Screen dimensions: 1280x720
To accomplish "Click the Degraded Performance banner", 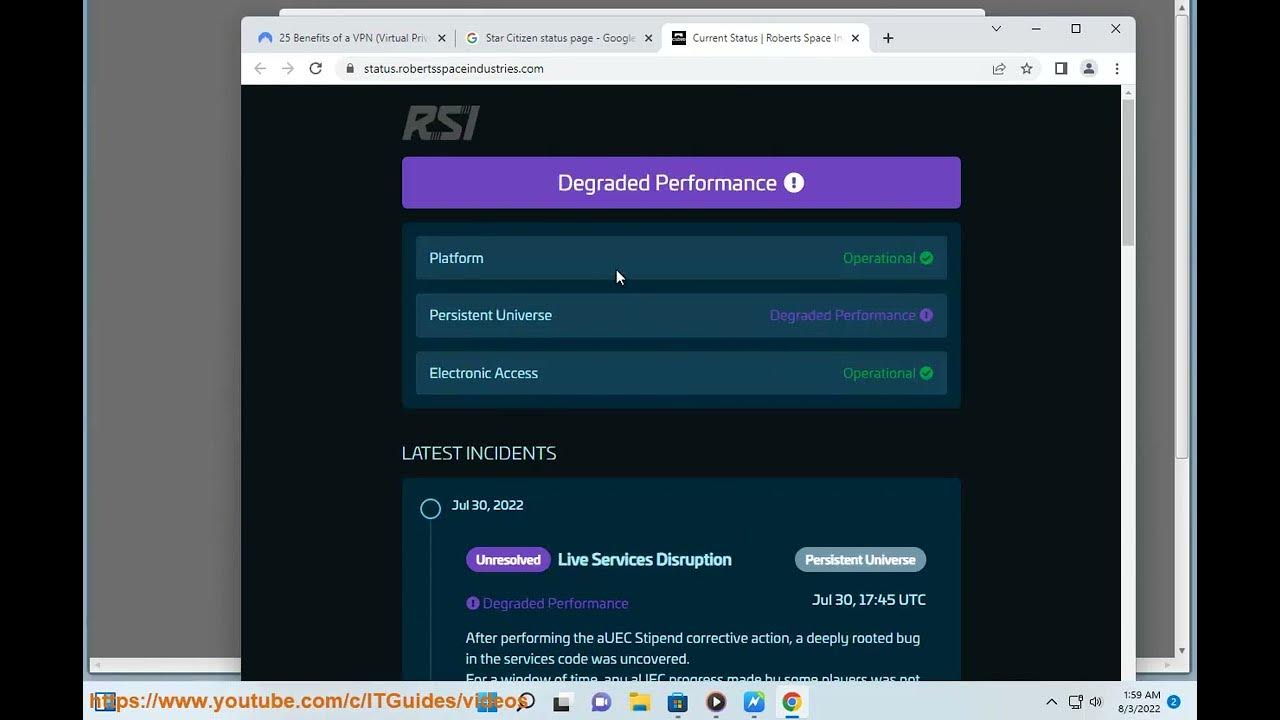I will click(x=681, y=183).
